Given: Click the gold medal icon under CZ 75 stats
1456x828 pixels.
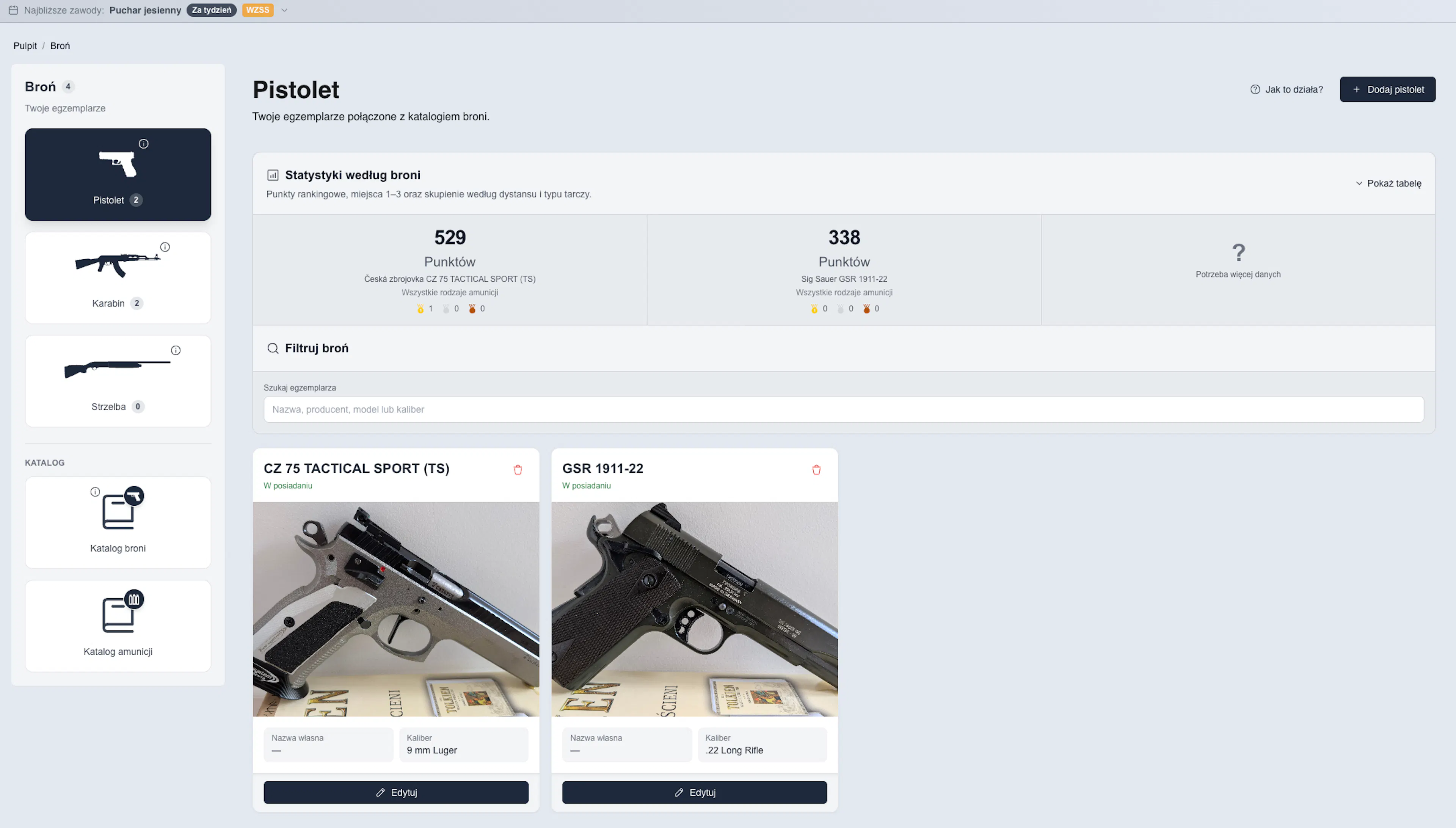Looking at the screenshot, I should [x=420, y=309].
